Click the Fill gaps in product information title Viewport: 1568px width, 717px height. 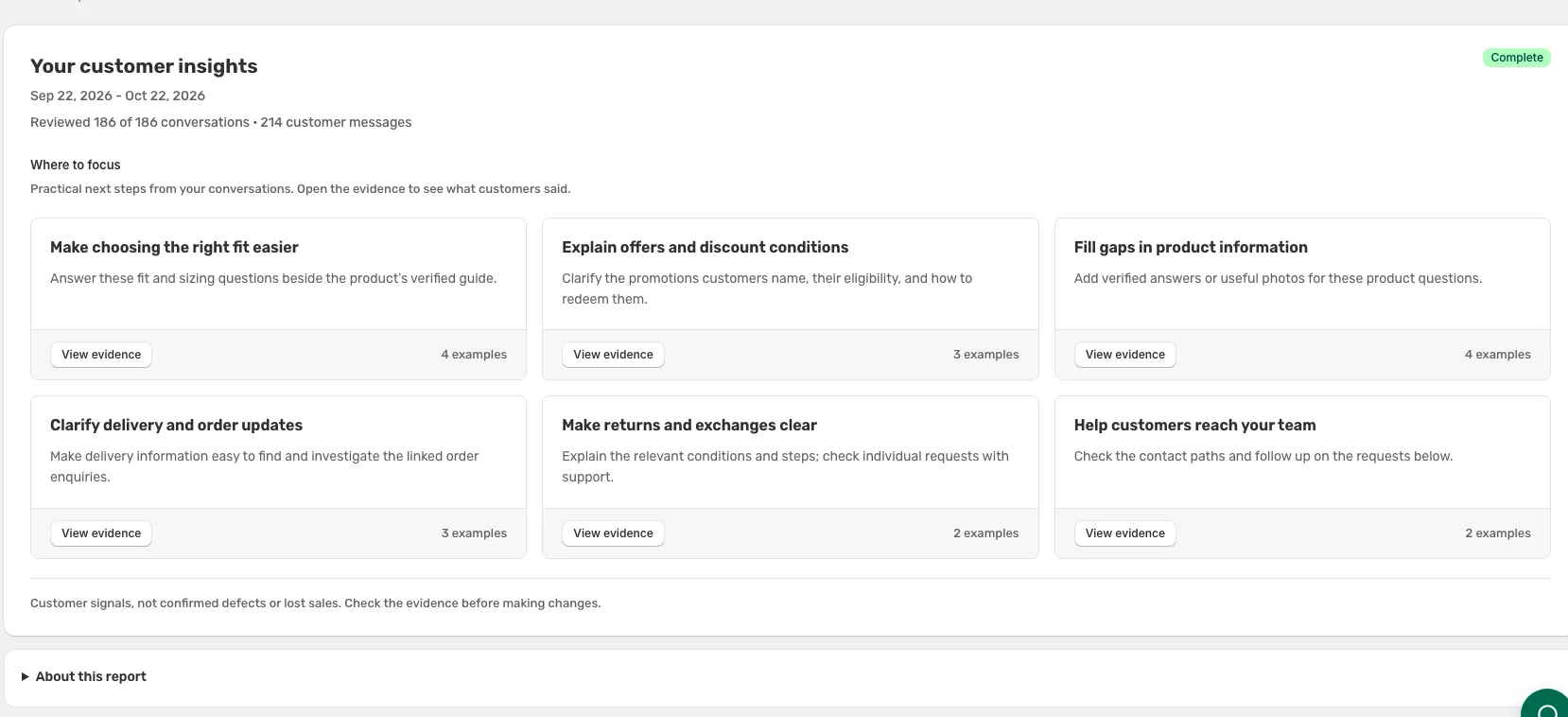[1191, 247]
